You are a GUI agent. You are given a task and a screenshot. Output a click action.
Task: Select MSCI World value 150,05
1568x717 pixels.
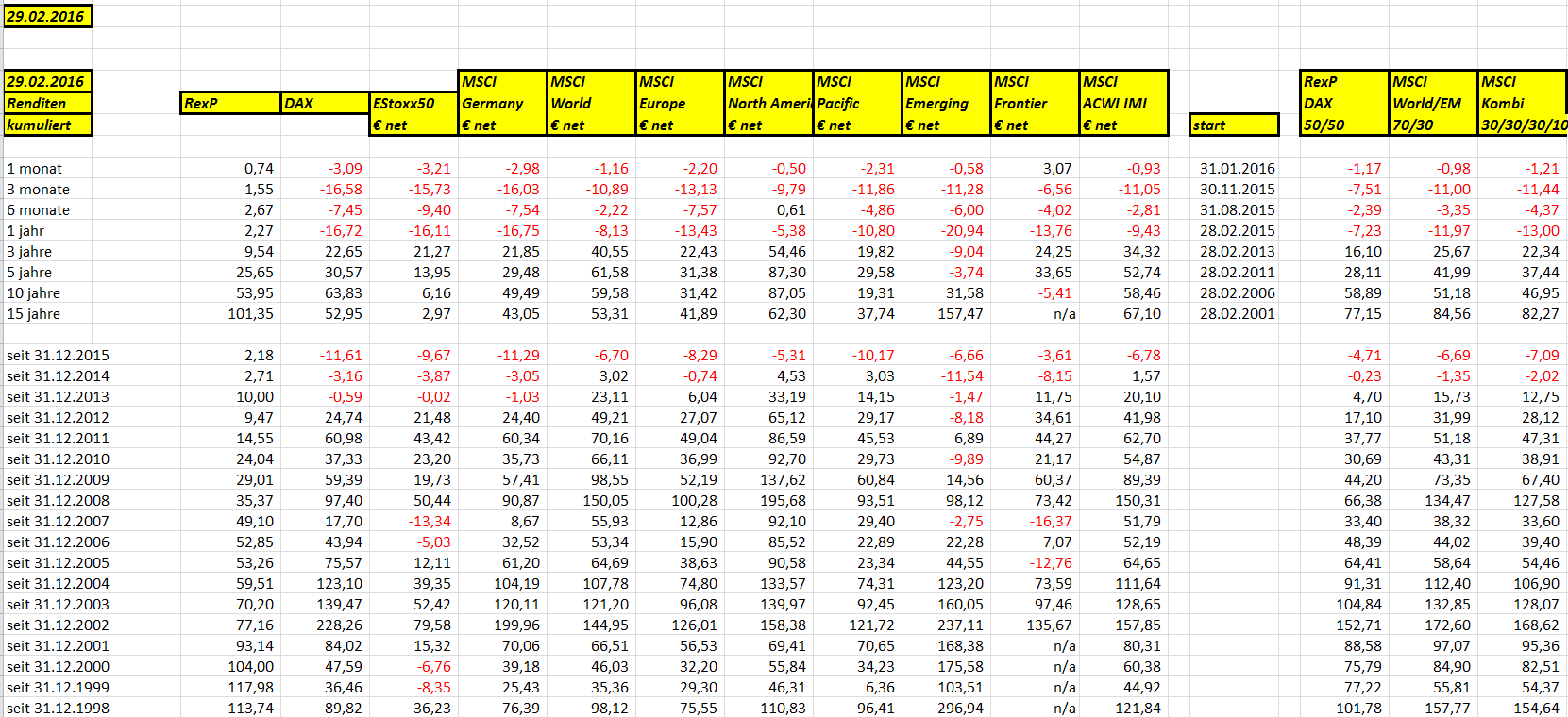tap(605, 500)
